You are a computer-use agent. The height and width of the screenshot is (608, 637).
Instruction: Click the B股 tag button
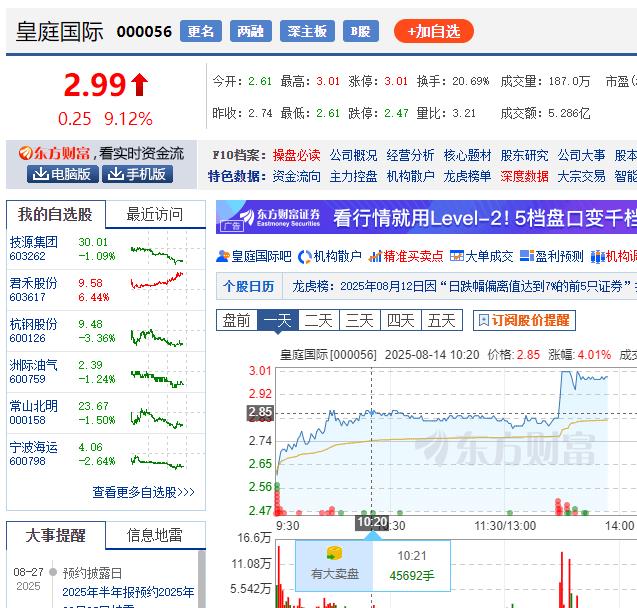(361, 31)
